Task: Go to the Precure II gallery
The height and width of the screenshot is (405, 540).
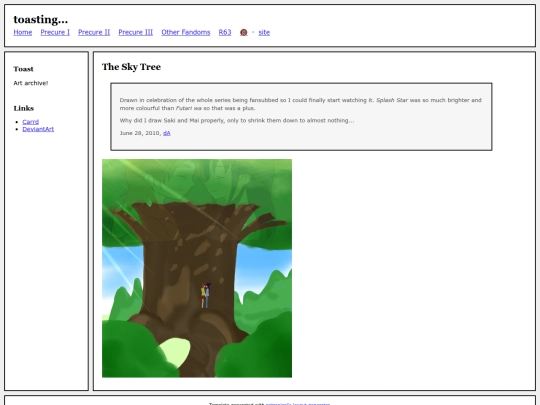Action: tap(94, 32)
